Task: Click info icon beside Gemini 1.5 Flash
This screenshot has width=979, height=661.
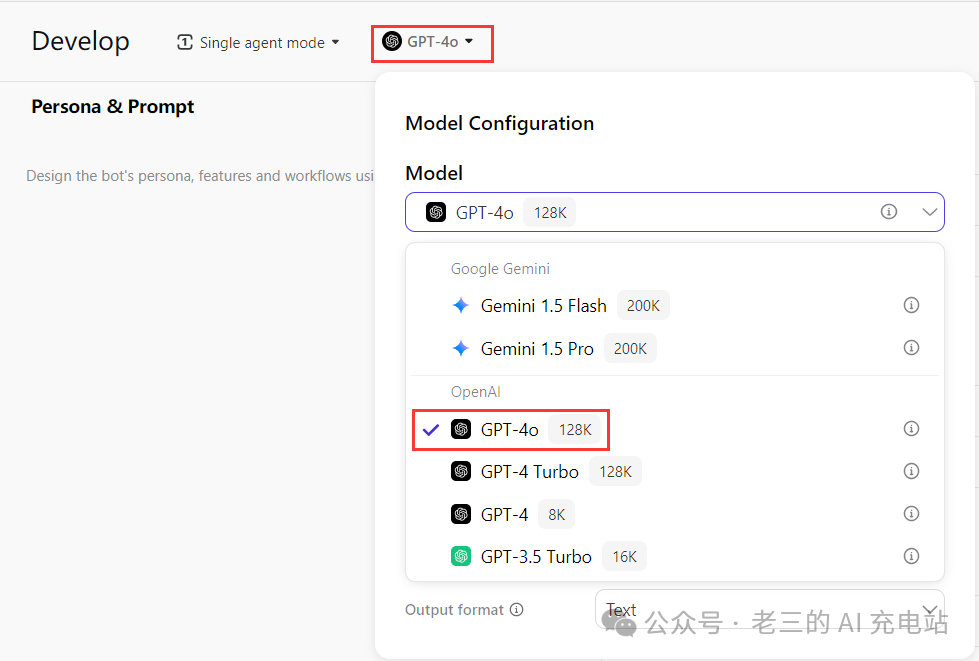Action: [911, 305]
